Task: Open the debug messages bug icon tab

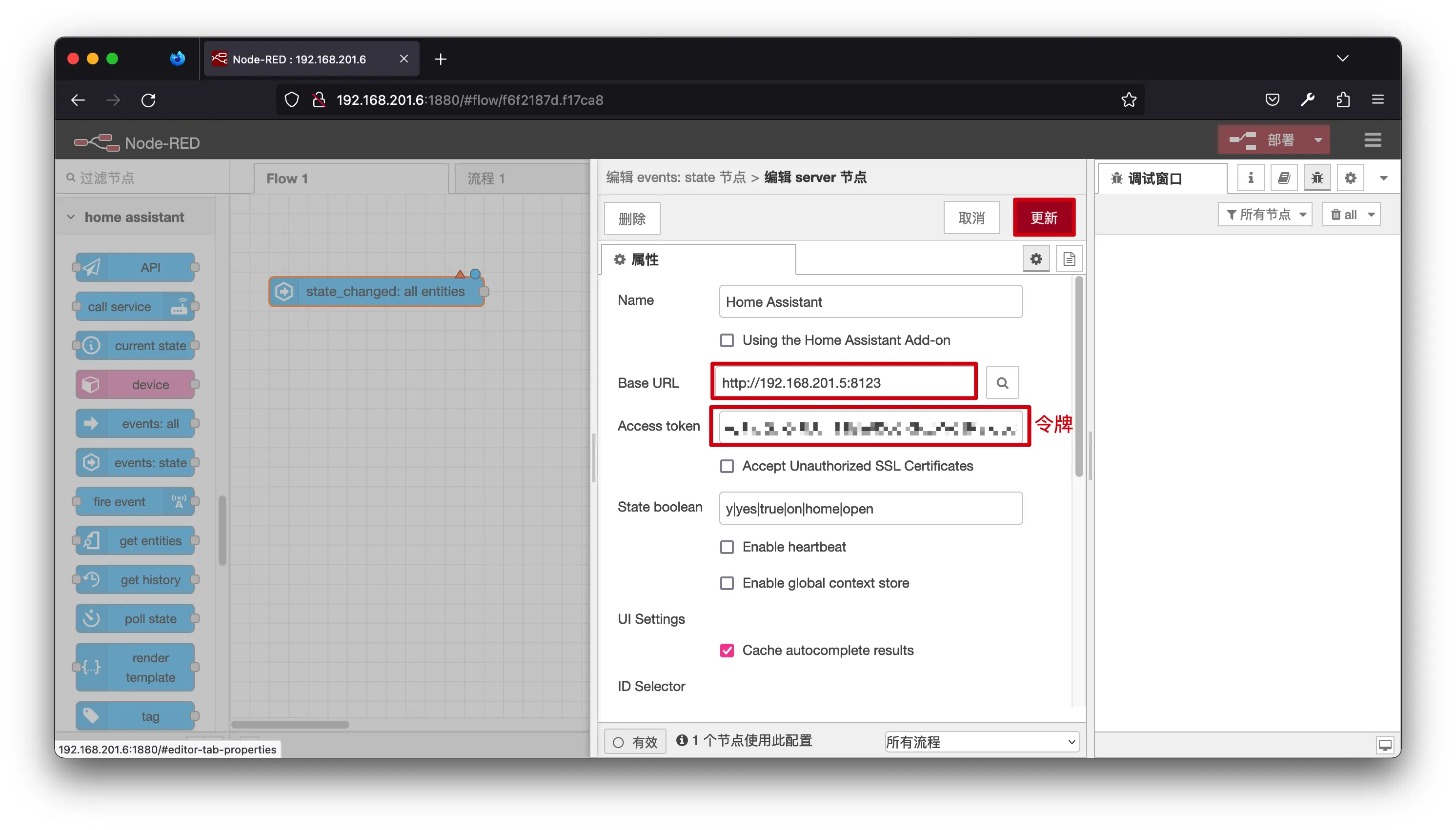Action: pos(1317,178)
